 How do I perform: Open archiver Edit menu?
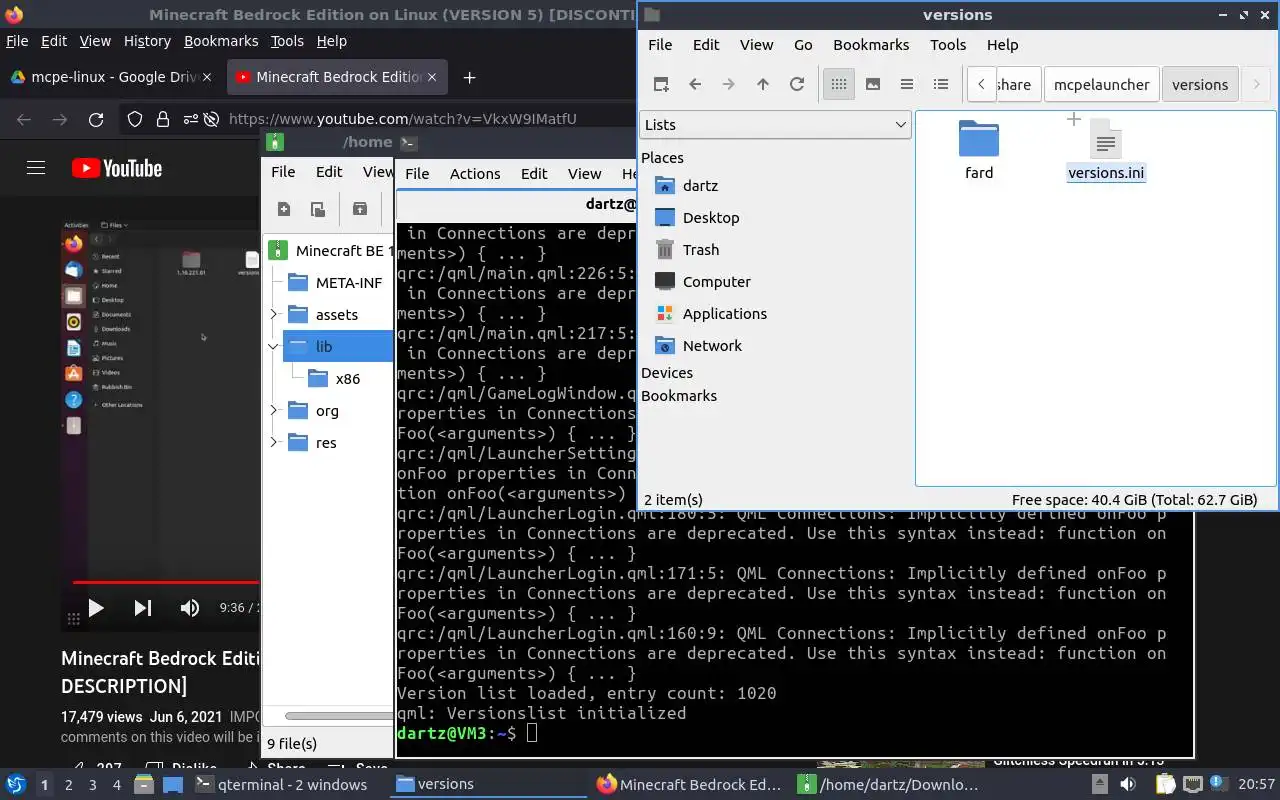(x=329, y=171)
